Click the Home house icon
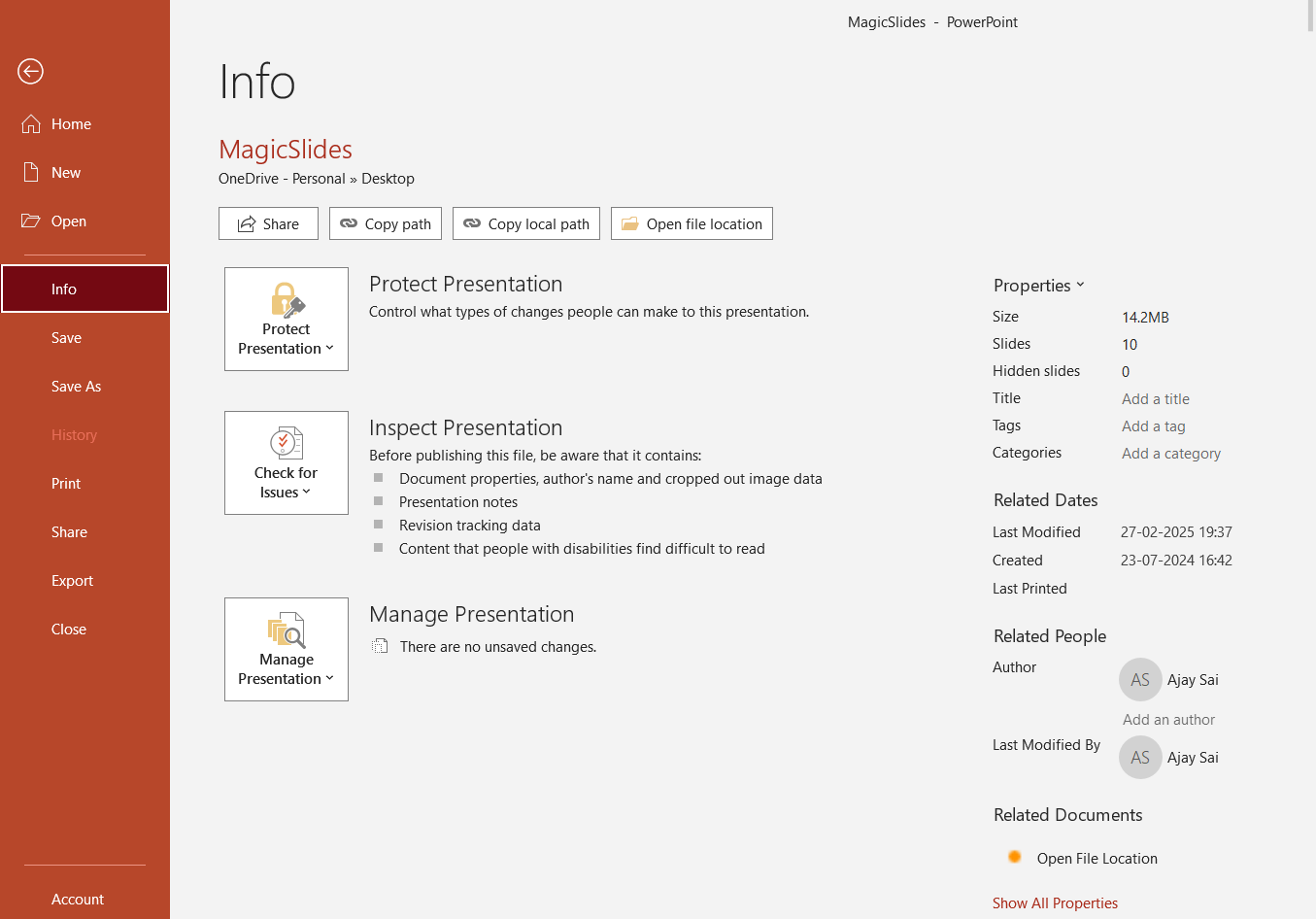Image resolution: width=1316 pixels, height=919 pixels. point(31,123)
